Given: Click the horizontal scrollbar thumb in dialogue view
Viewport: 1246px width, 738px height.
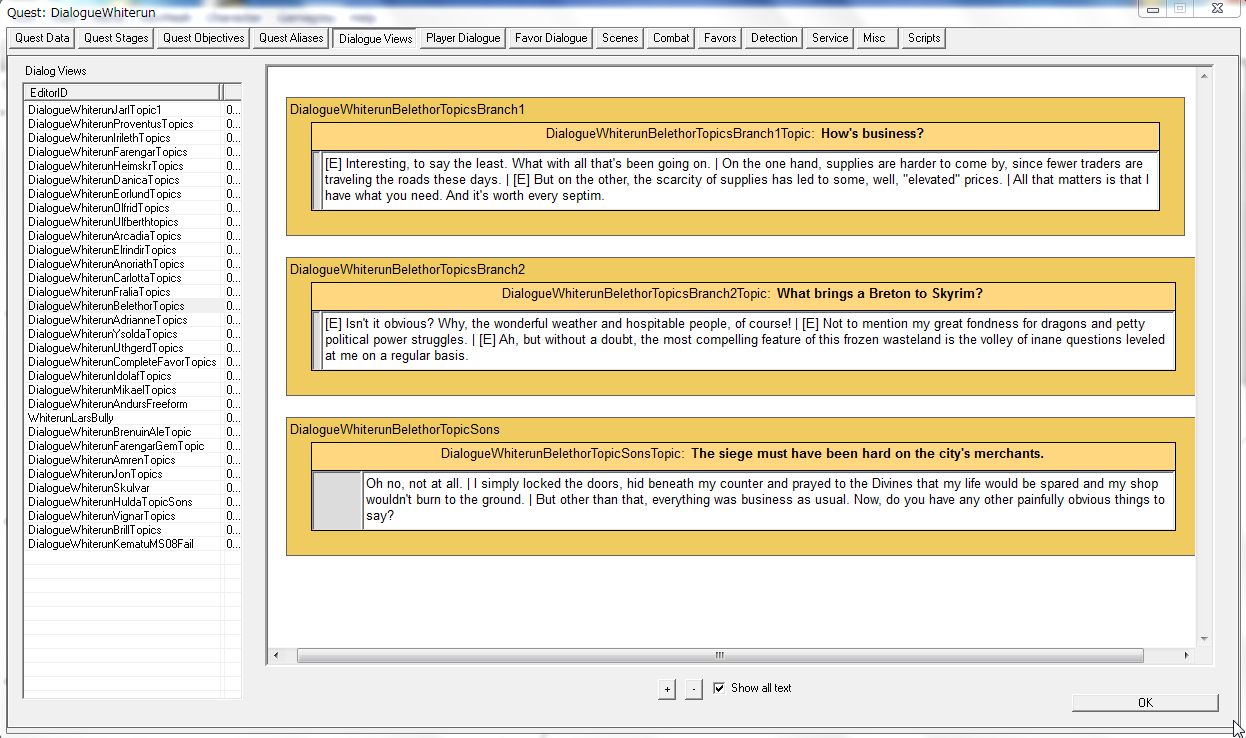Looking at the screenshot, I should [x=719, y=656].
